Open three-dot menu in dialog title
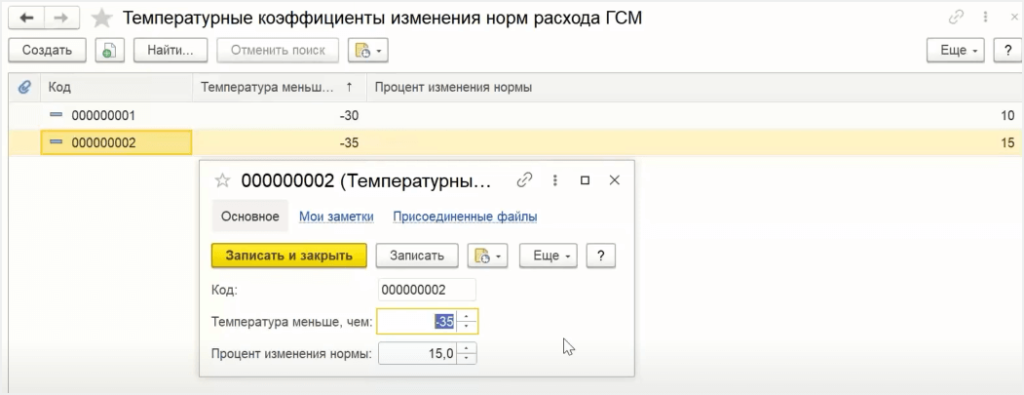1024x395 pixels. [x=555, y=180]
